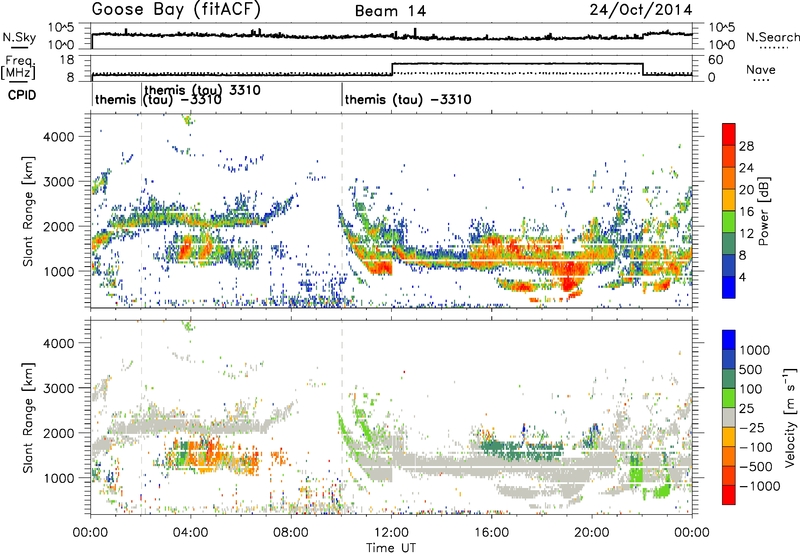
Task: Pick the bright blue bottom Power colorbar segment
Action: 729,288
